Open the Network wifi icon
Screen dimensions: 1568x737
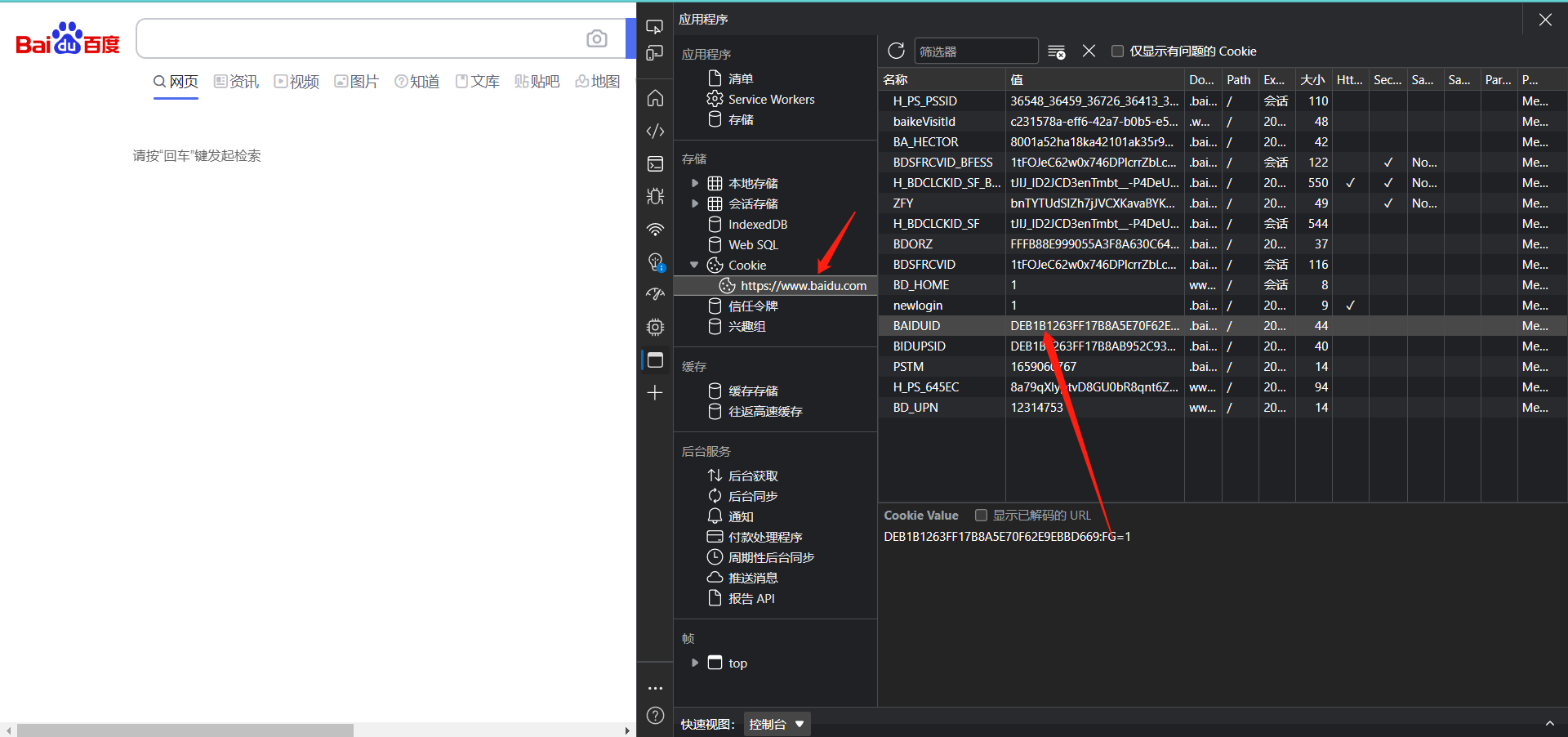click(655, 230)
